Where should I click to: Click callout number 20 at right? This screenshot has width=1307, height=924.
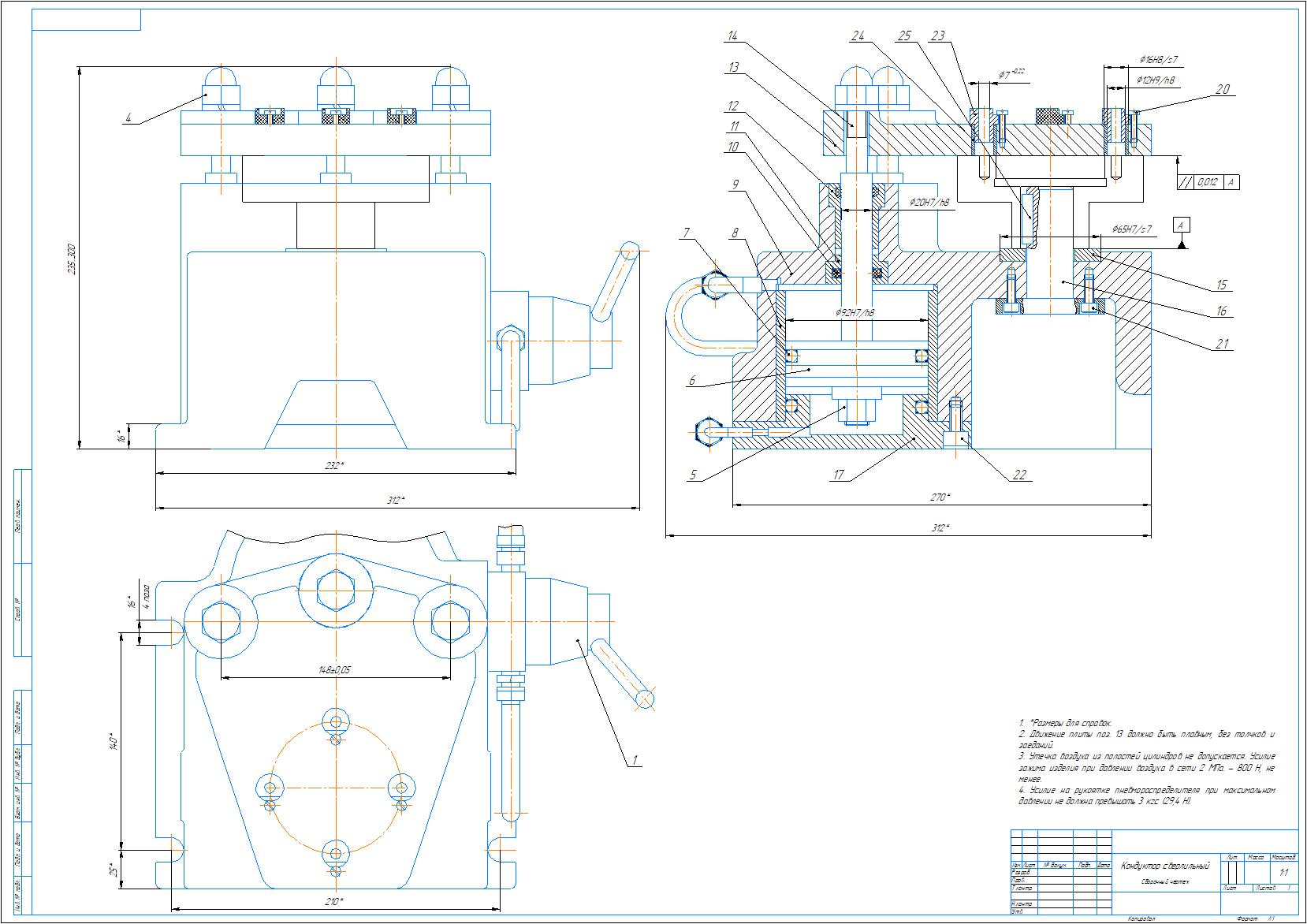[x=1223, y=90]
